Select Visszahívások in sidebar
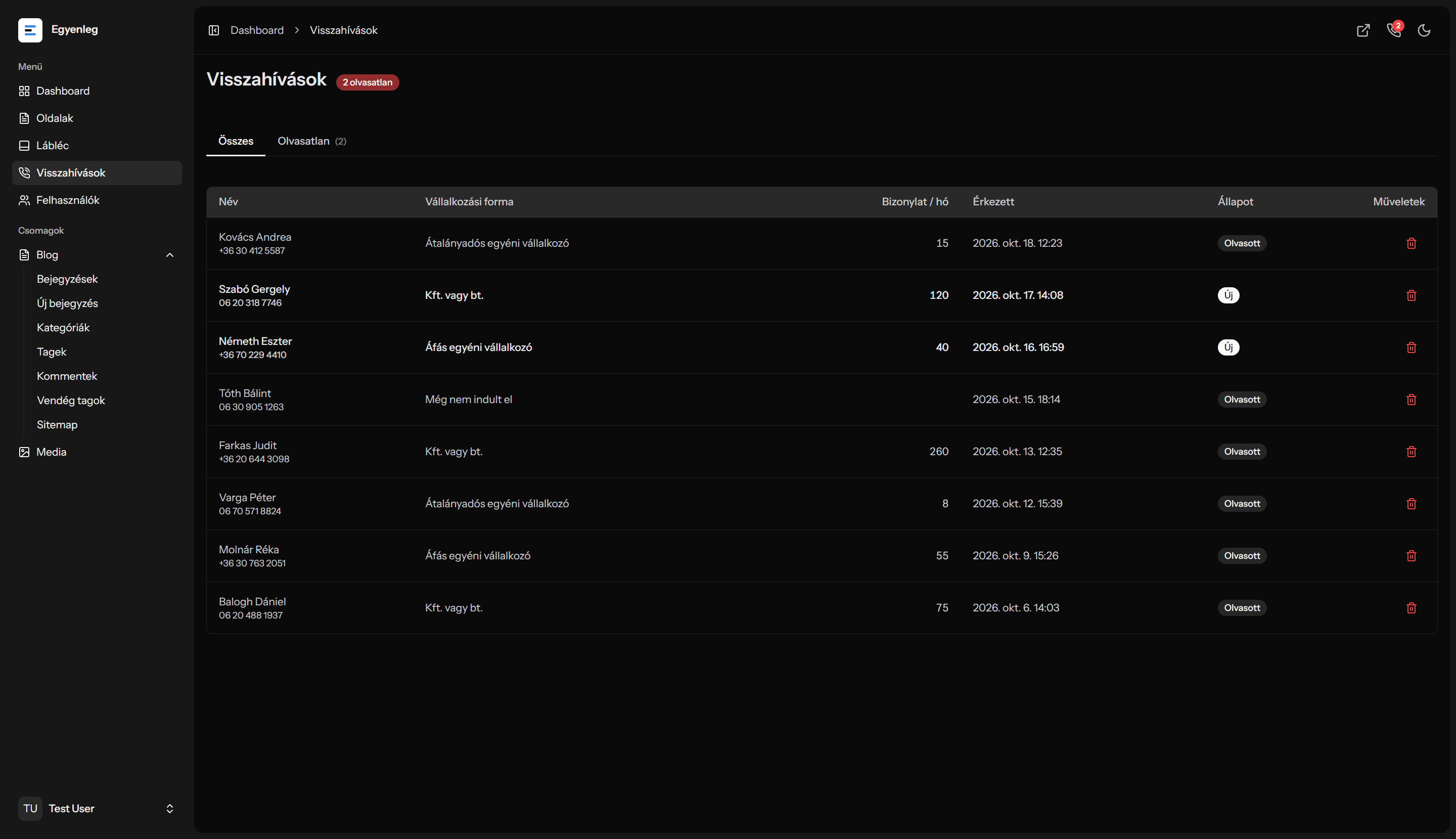Image resolution: width=1456 pixels, height=839 pixels. tap(97, 173)
